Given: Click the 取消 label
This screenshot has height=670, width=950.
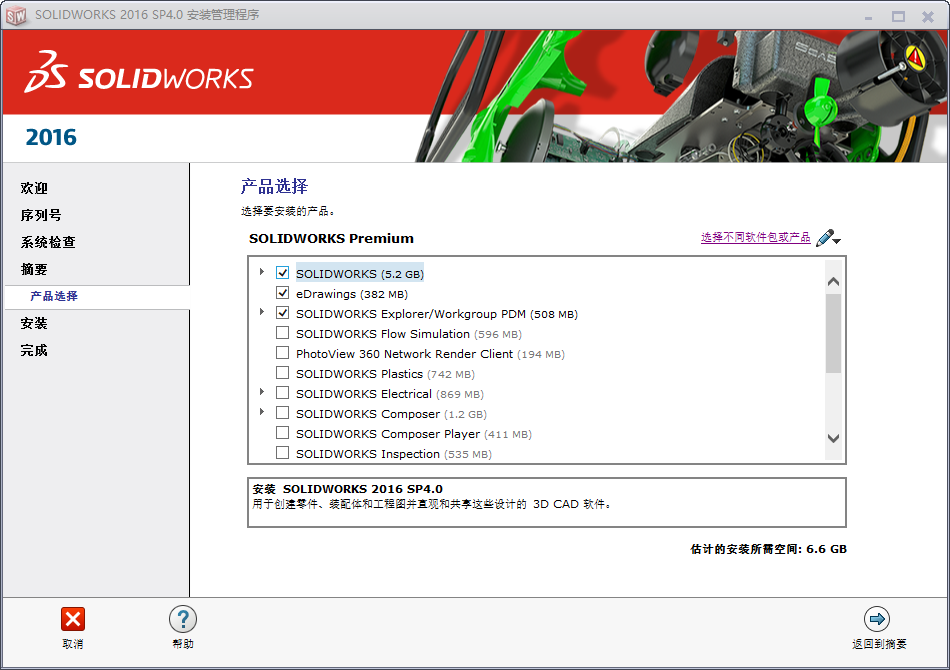Looking at the screenshot, I should (x=73, y=644).
